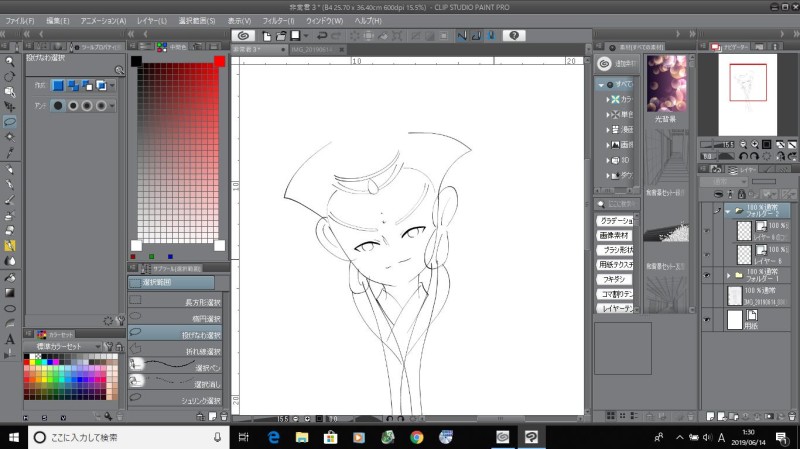Image resolution: width=800 pixels, height=449 pixels.
Task: Toggle visibility of Folder 1 layer
Action: [707, 276]
